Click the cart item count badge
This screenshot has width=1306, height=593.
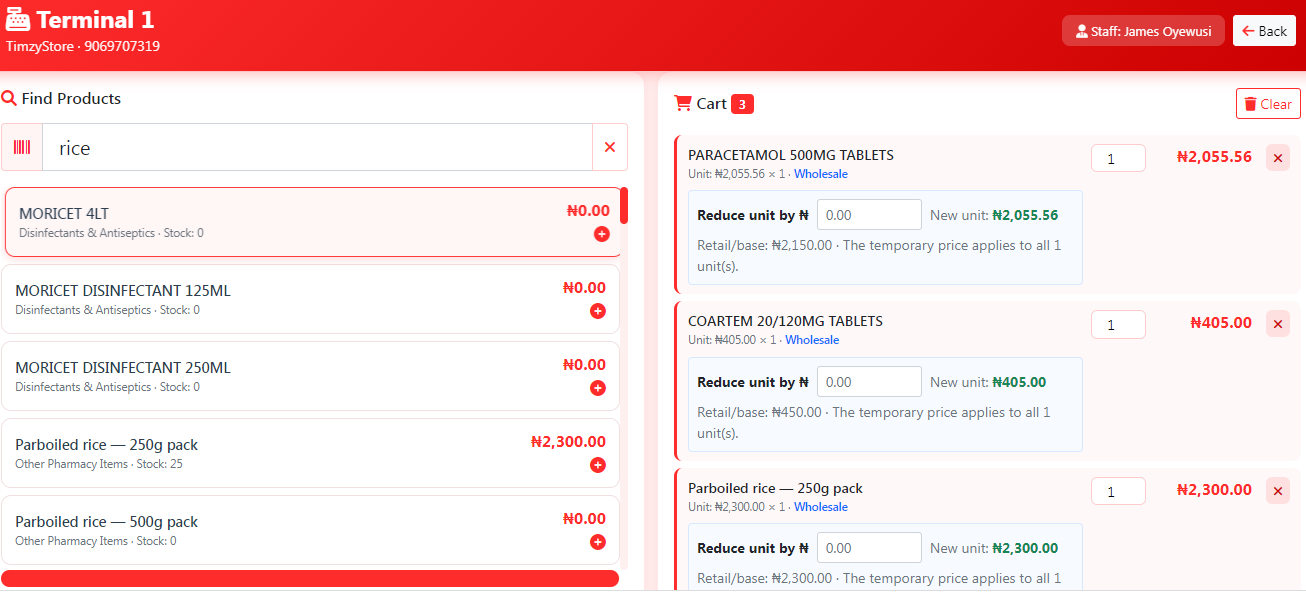click(742, 104)
